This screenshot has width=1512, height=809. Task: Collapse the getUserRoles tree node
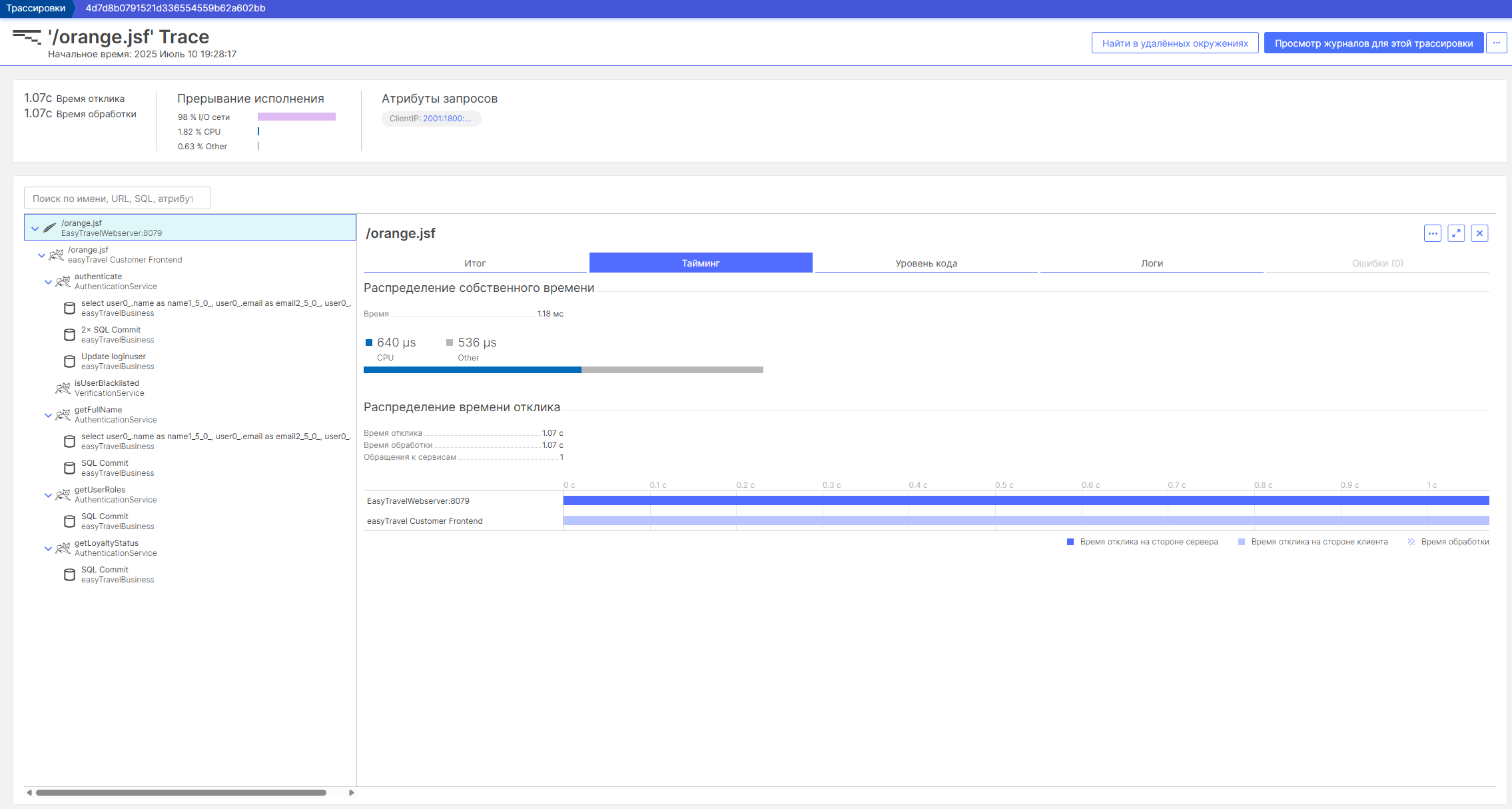coord(48,495)
